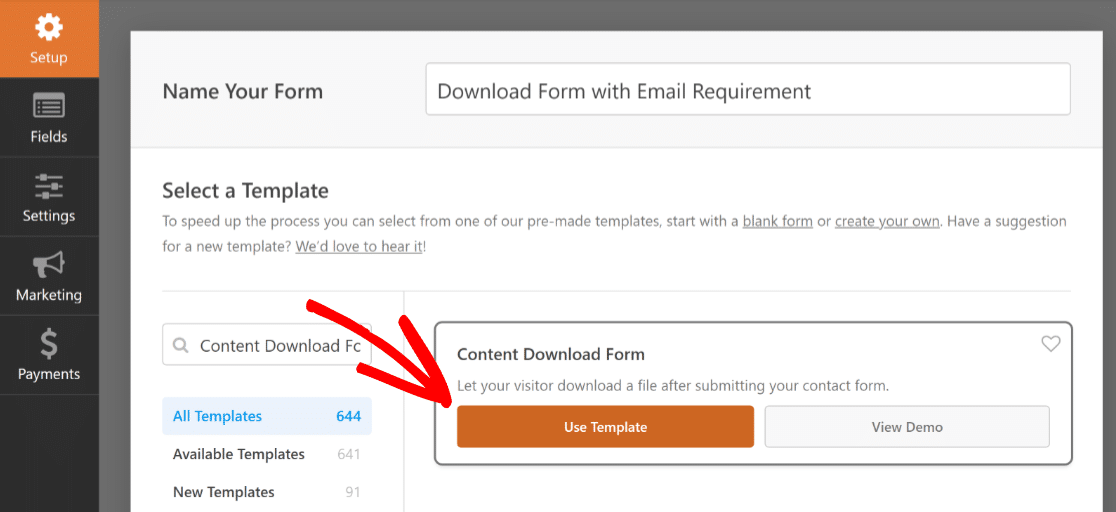Follow the create your own link
This screenshot has width=1116, height=512.
click(887, 221)
